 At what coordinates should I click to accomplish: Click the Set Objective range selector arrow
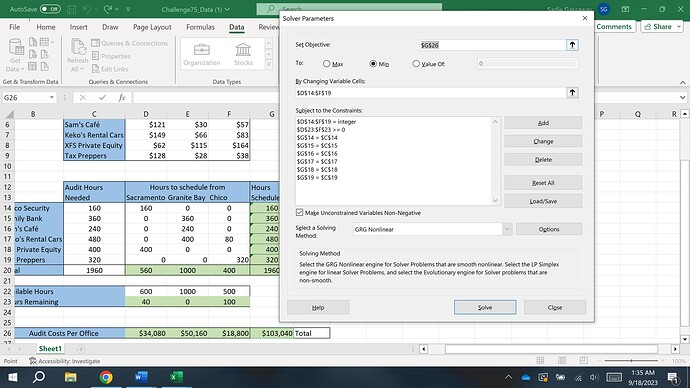pyautogui.click(x=572, y=45)
